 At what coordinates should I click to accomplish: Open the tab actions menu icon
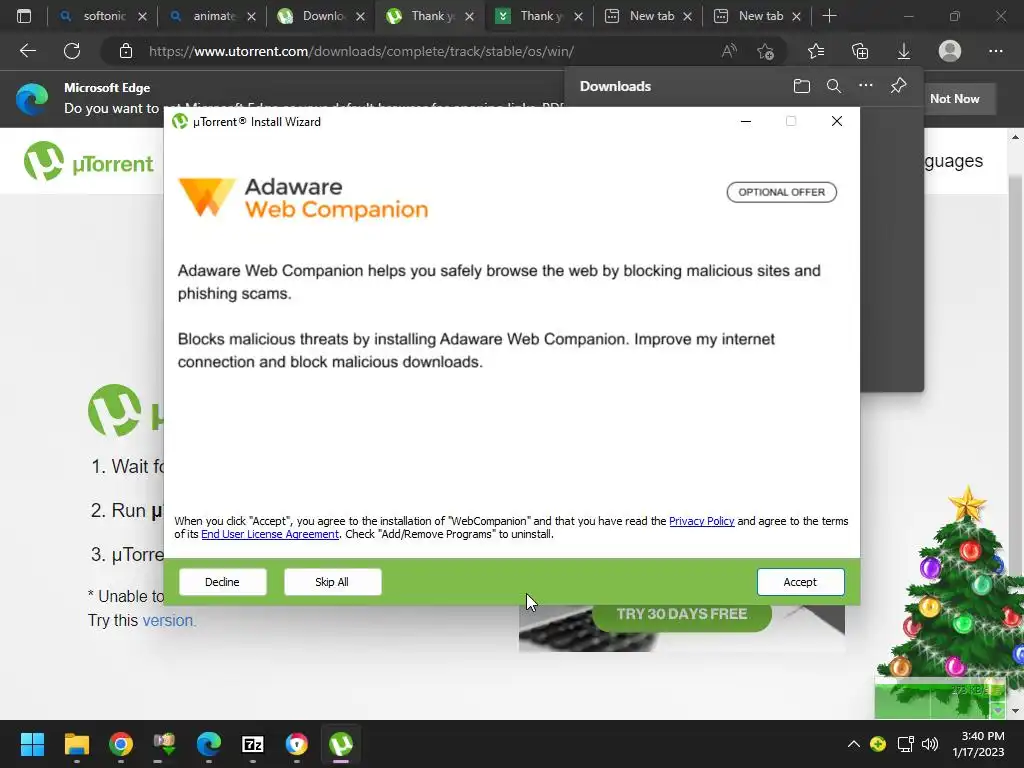pos(24,16)
